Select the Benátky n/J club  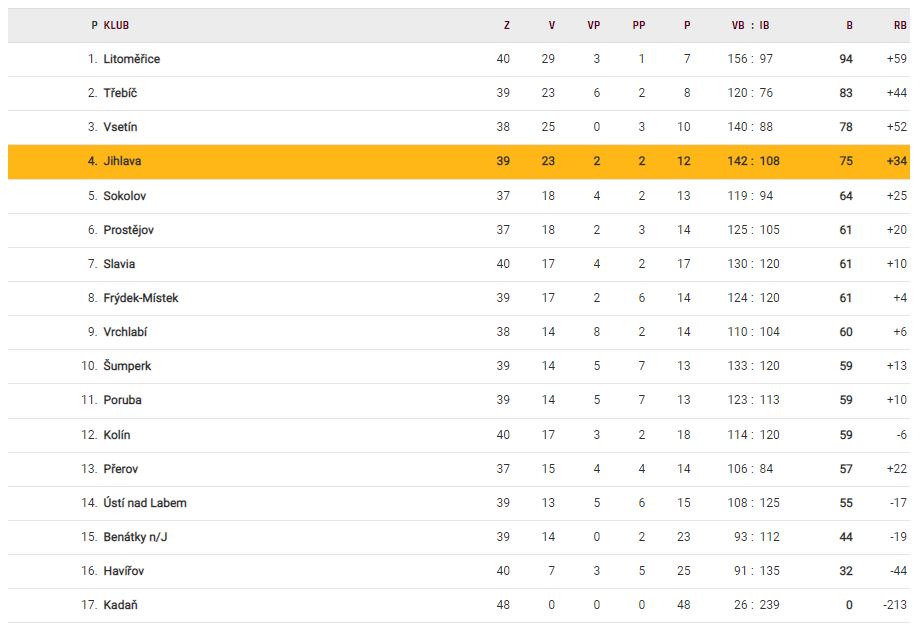coord(135,537)
